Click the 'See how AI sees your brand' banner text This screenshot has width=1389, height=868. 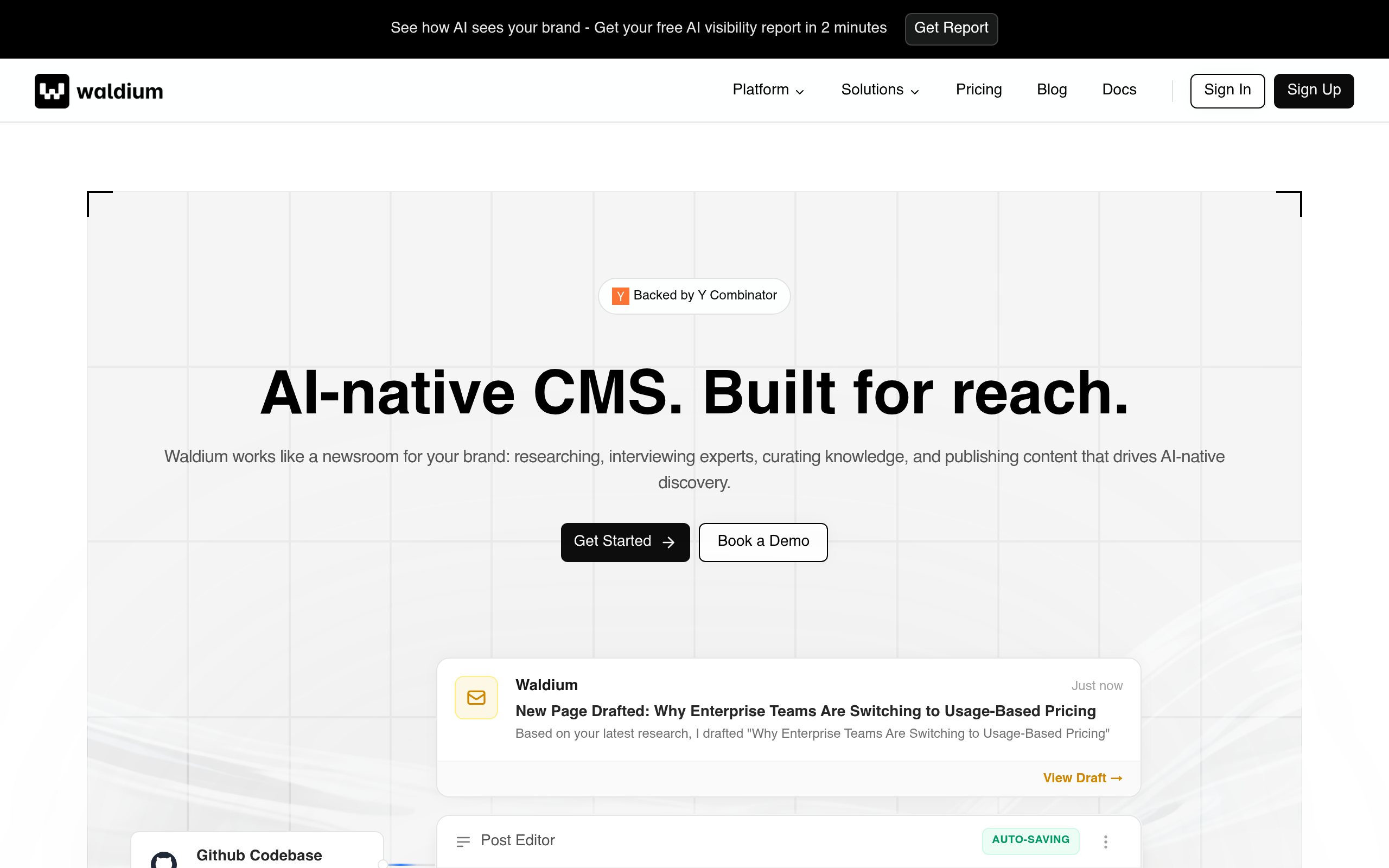[638, 28]
